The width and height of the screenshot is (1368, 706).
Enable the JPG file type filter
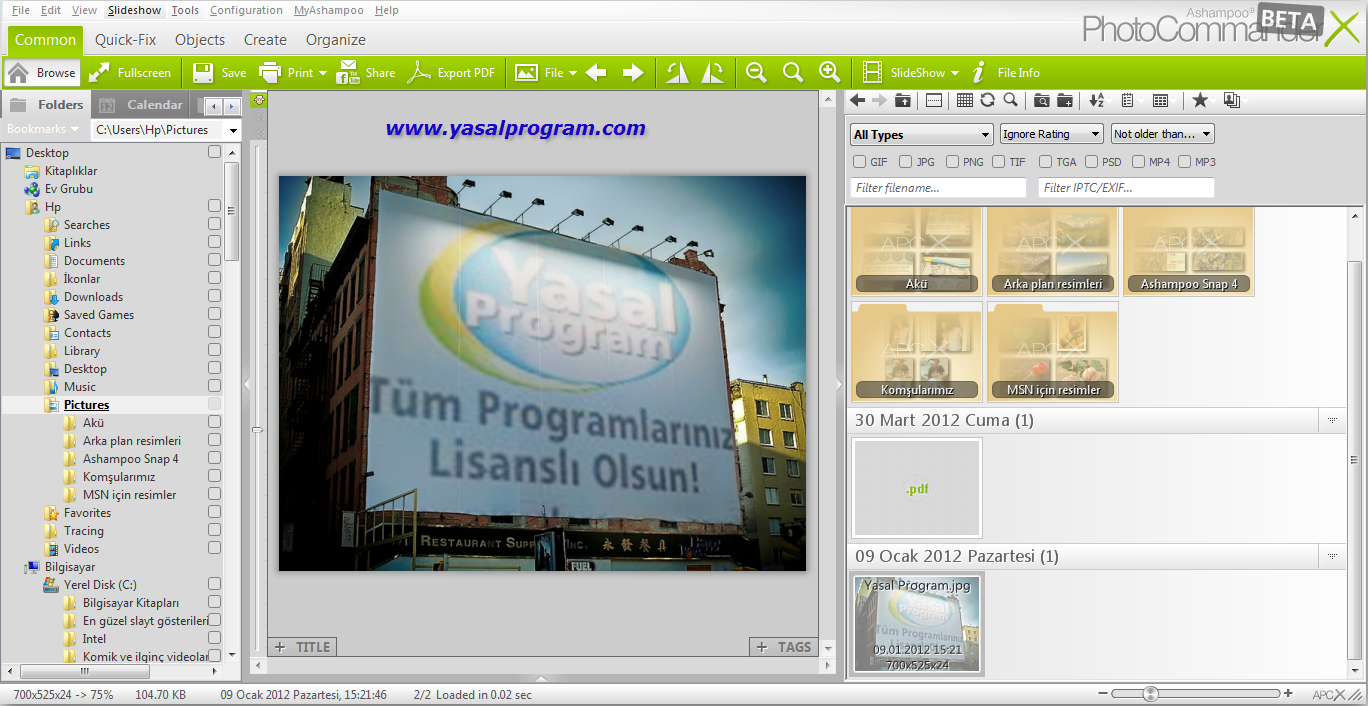(x=905, y=162)
